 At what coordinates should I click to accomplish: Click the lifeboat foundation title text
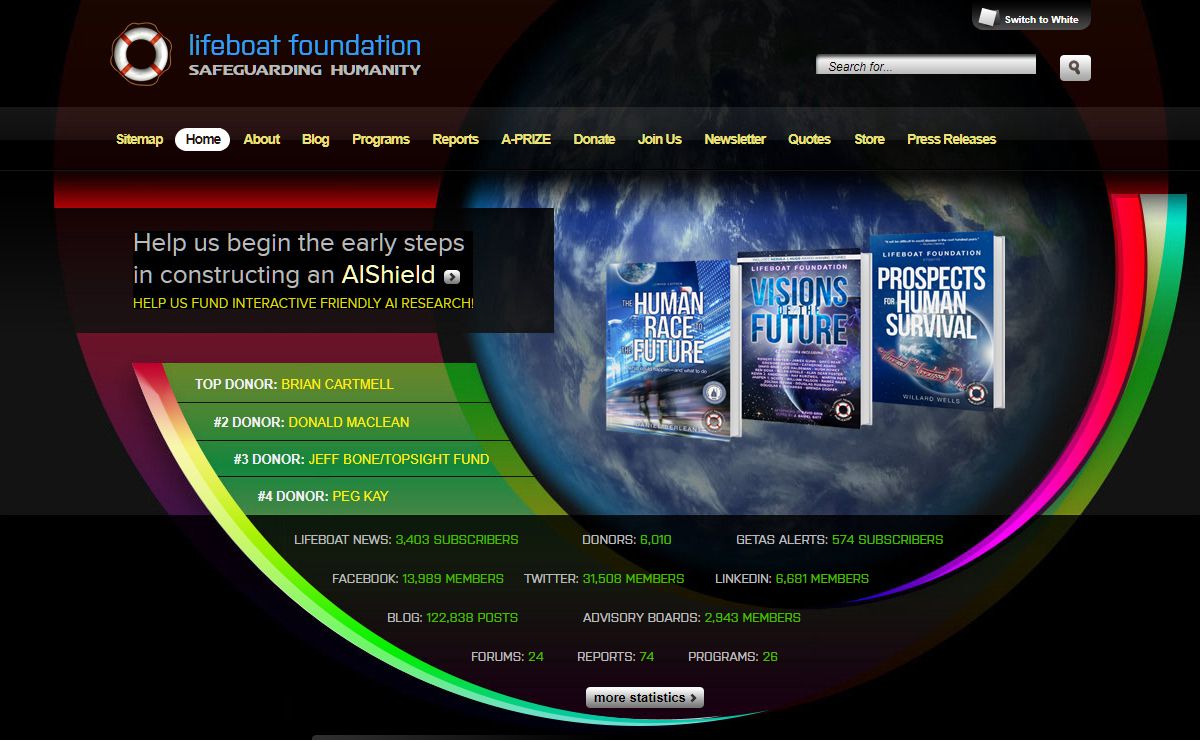pyautogui.click(x=305, y=45)
